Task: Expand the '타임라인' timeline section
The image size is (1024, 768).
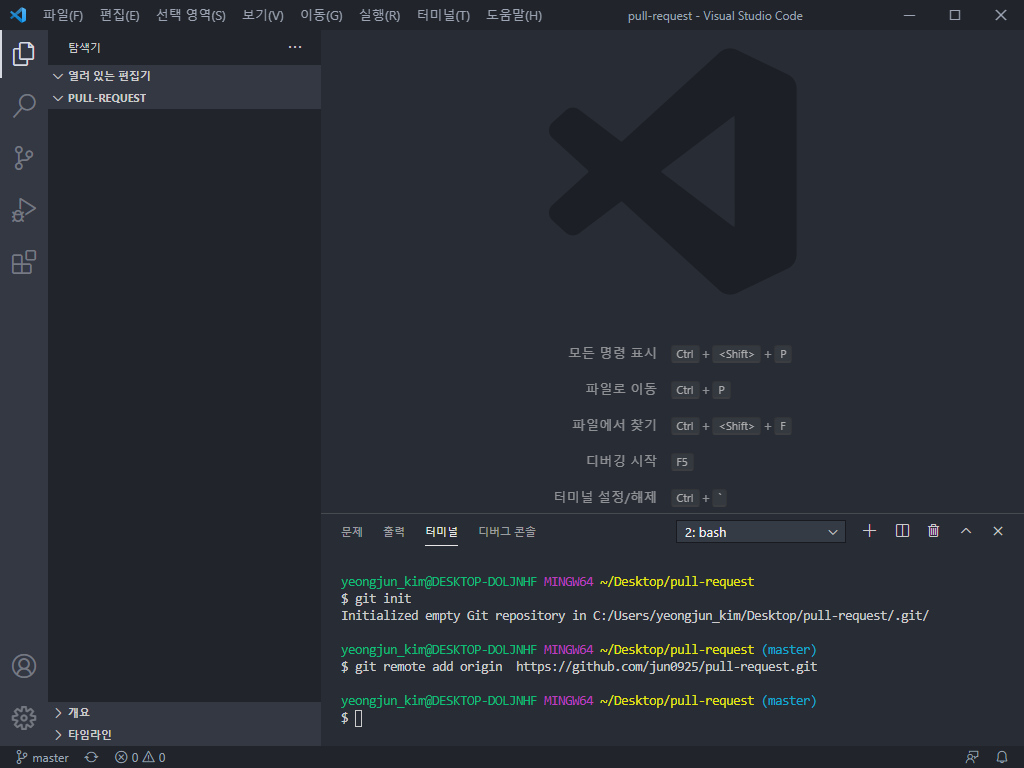Action: [184, 735]
